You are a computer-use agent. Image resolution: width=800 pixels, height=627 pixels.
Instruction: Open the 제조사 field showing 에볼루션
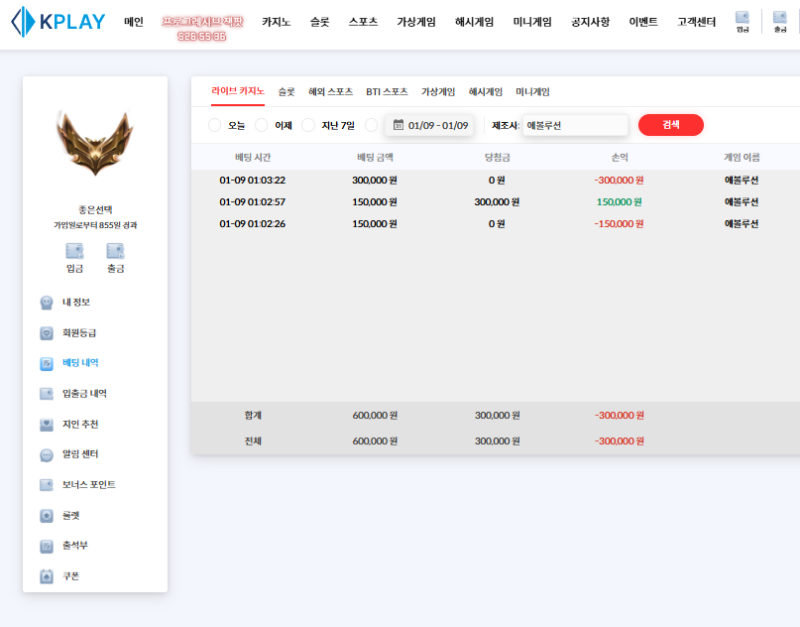pyautogui.click(x=574, y=125)
